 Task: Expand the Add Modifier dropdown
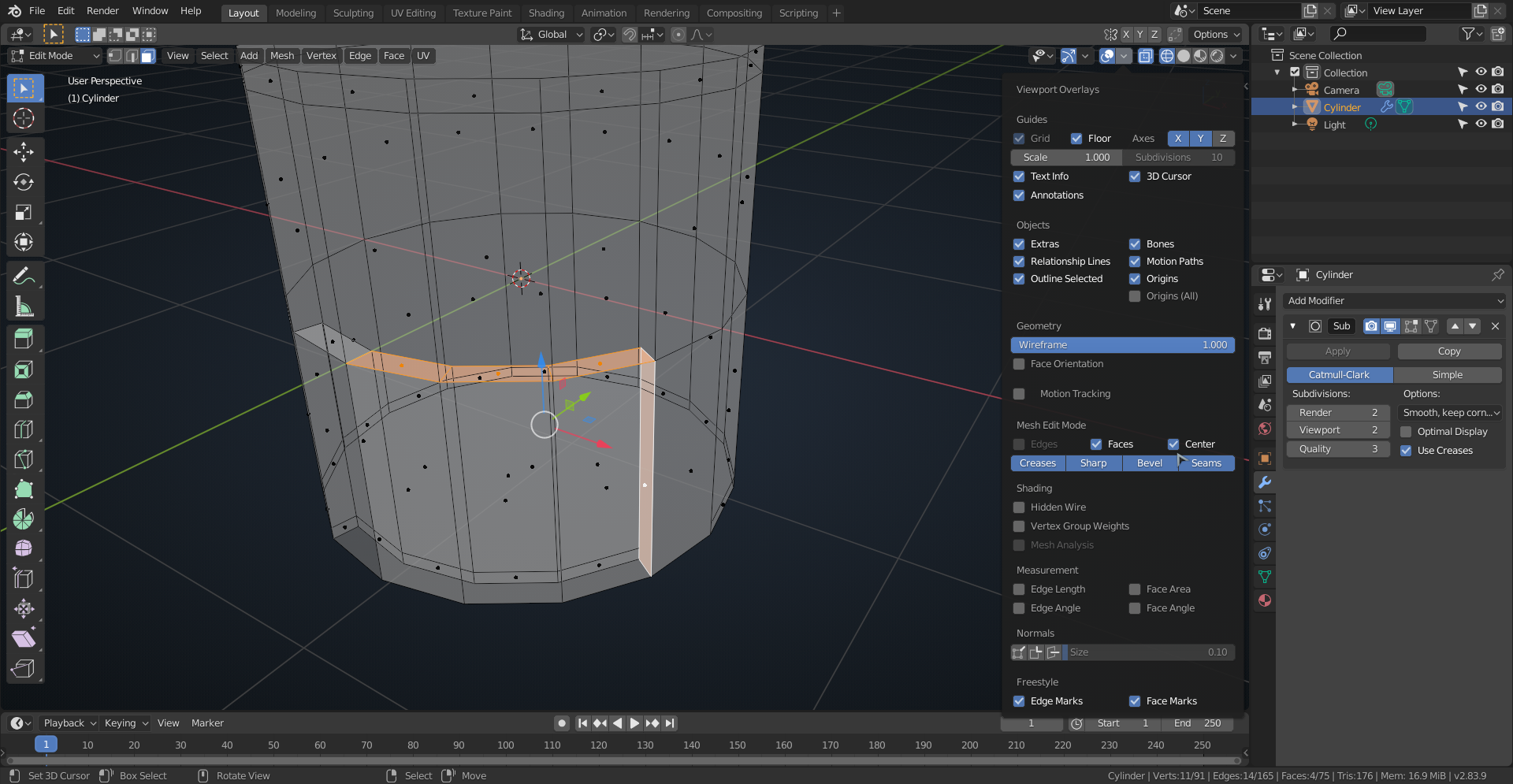pos(1394,301)
